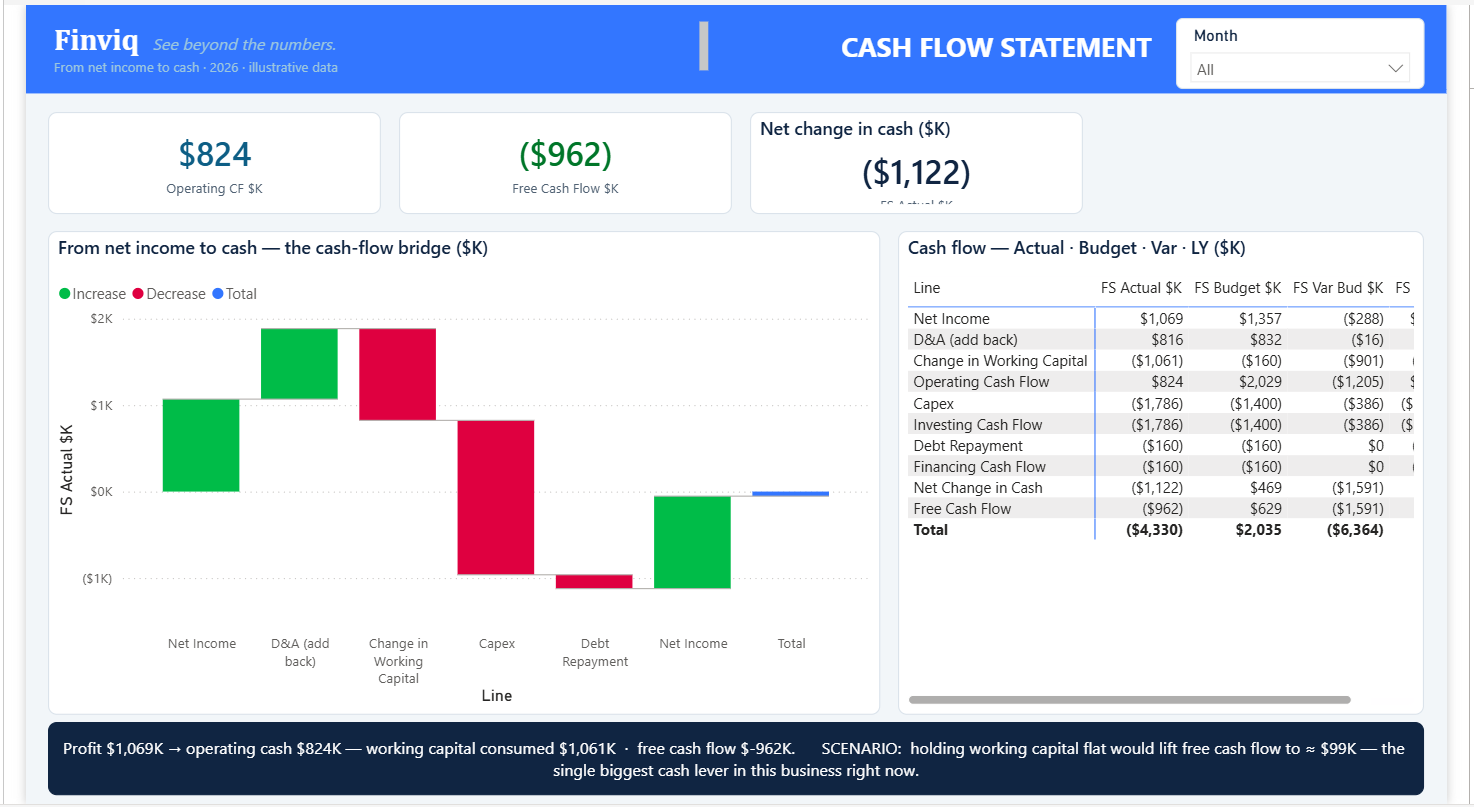The width and height of the screenshot is (1474, 807).
Task: Click the Net Income row label in table
Action: [951, 319]
